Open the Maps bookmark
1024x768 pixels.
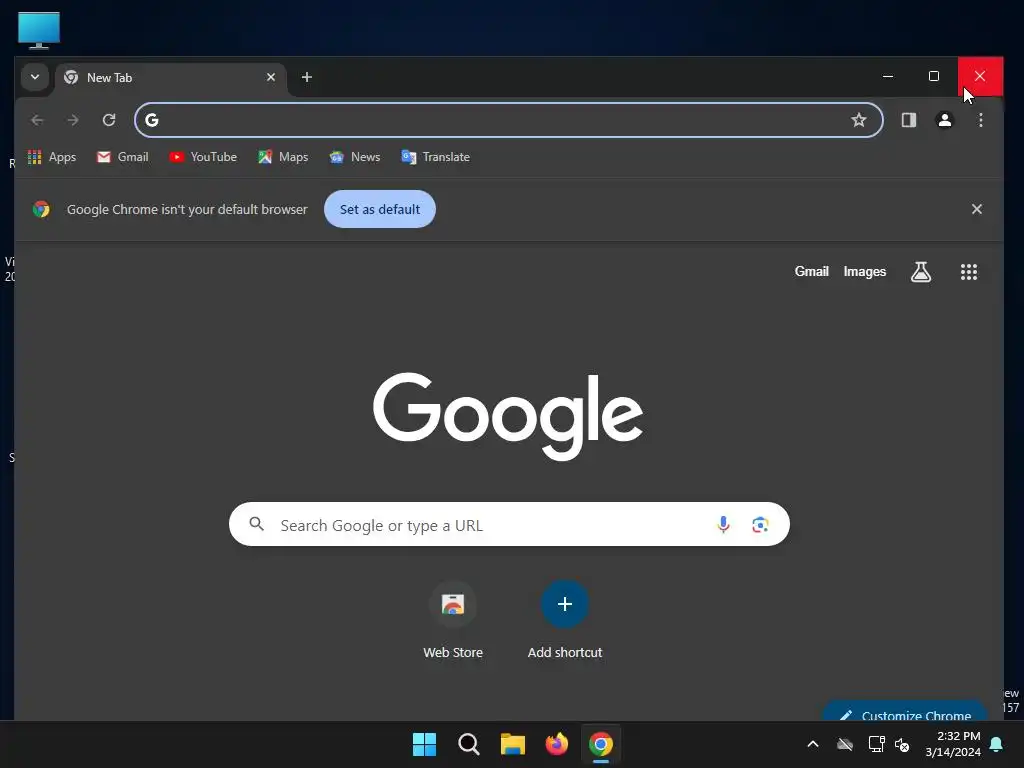[283, 157]
